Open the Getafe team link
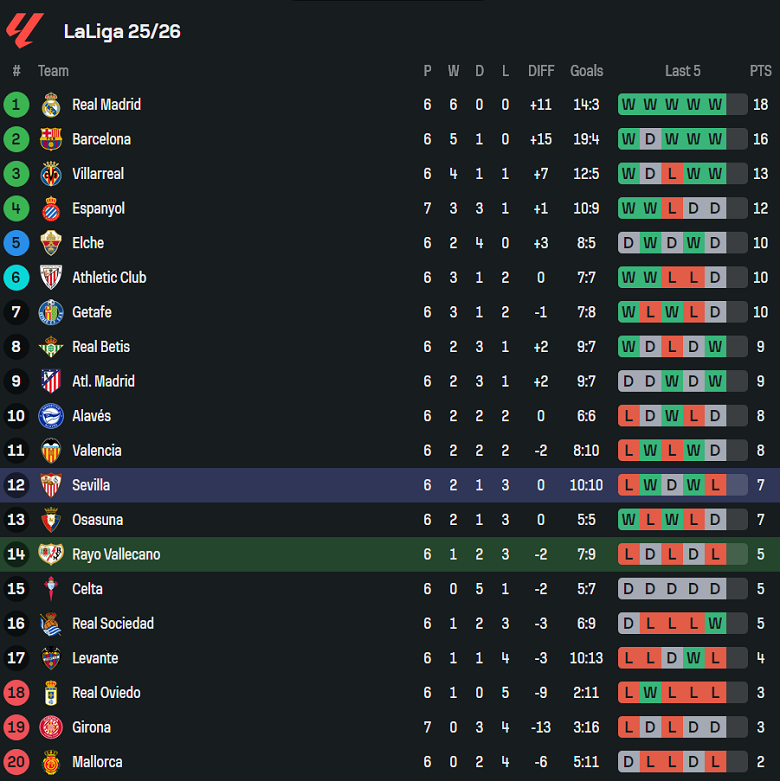The width and height of the screenshot is (780, 781). tap(92, 312)
